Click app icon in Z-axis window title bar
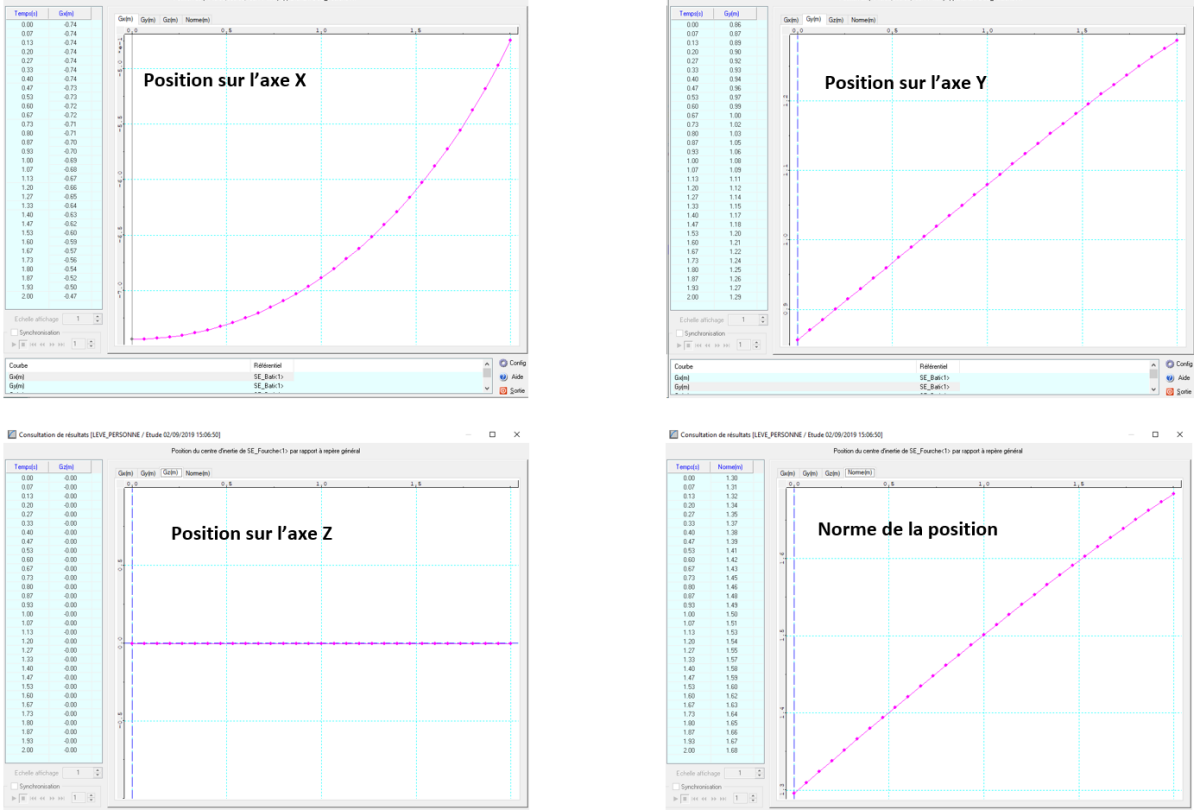Viewport: 1200px width, 810px height. (x=12, y=435)
